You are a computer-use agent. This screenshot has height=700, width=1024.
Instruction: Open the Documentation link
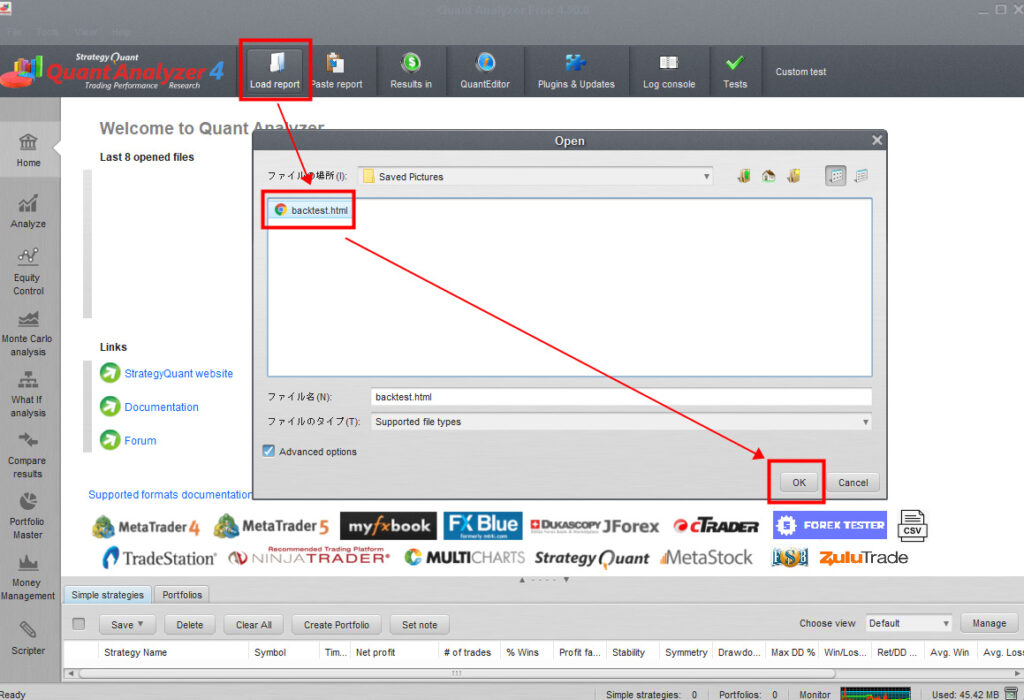pos(161,407)
